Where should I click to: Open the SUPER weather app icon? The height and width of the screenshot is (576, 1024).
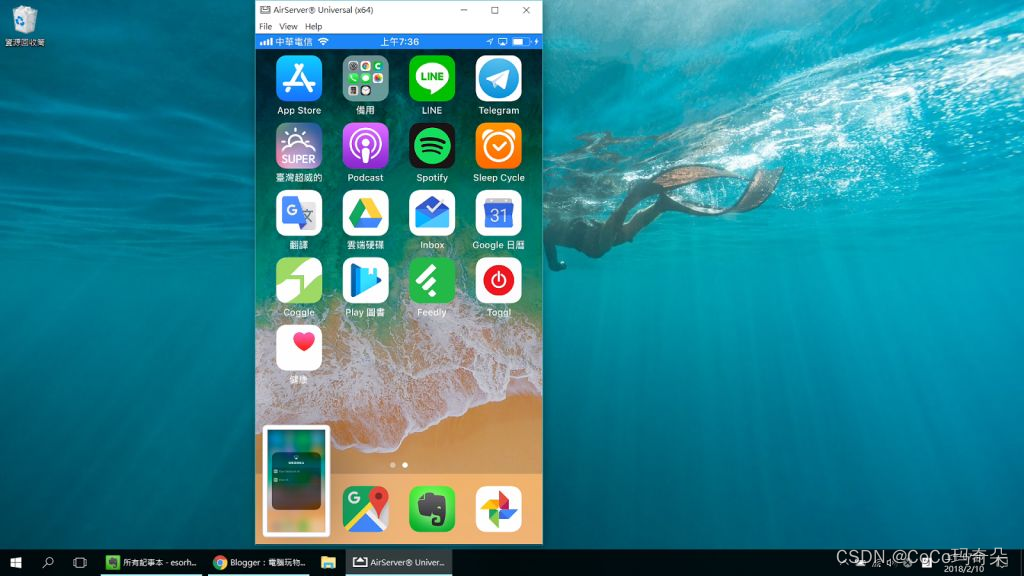click(298, 146)
